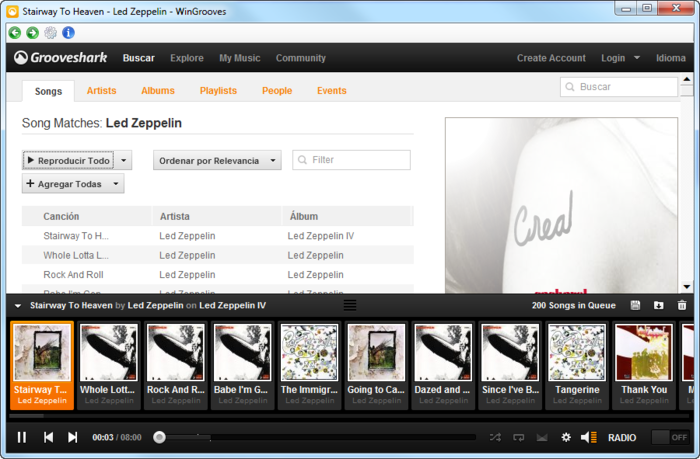700x459 pixels.
Task: Click the queue horizontal scrollbar
Action: pyautogui.click(x=26, y=416)
